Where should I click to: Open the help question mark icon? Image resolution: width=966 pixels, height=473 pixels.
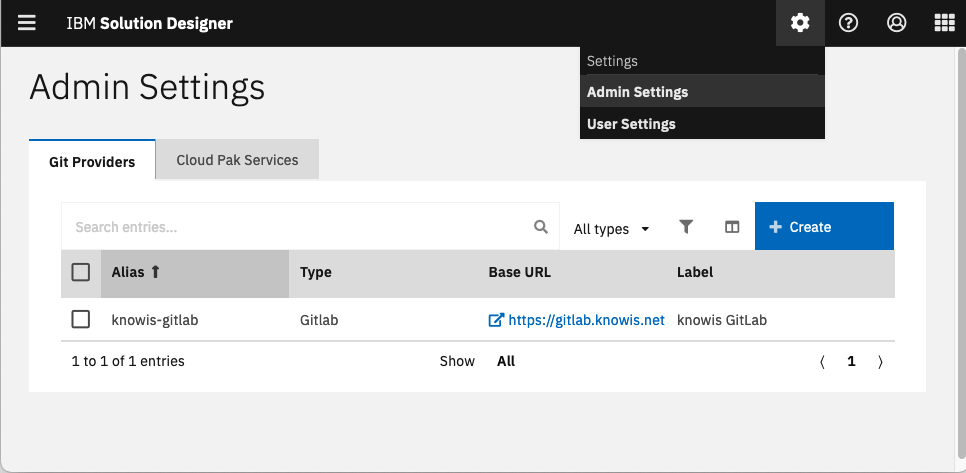848,23
